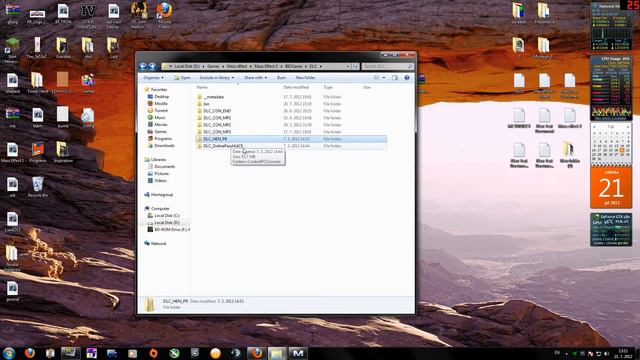640x360 pixels.
Task: Open Videos library in sidebar
Action: (x=160, y=180)
